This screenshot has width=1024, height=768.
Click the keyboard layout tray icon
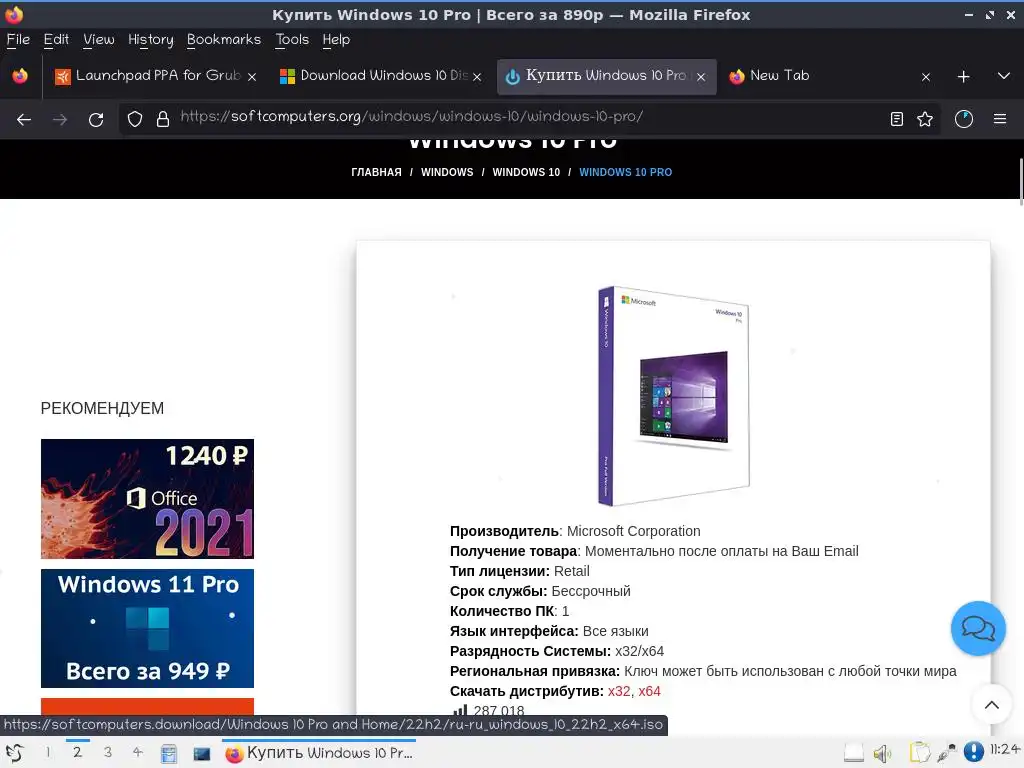(x=854, y=753)
